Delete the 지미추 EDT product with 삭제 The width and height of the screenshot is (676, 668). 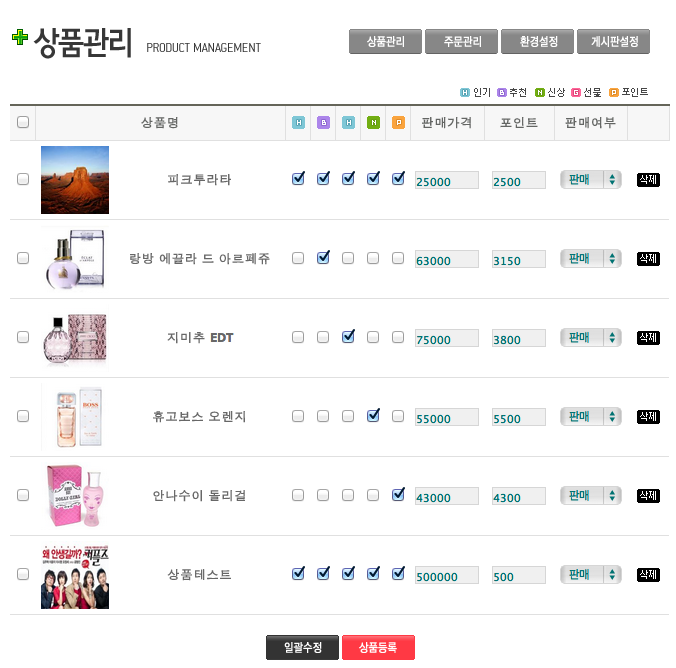648,338
